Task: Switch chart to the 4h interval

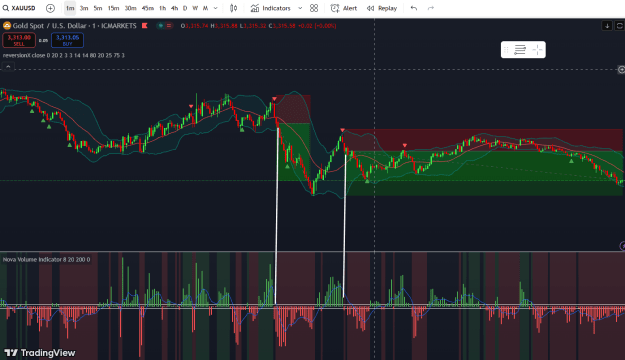Action: click(x=174, y=8)
